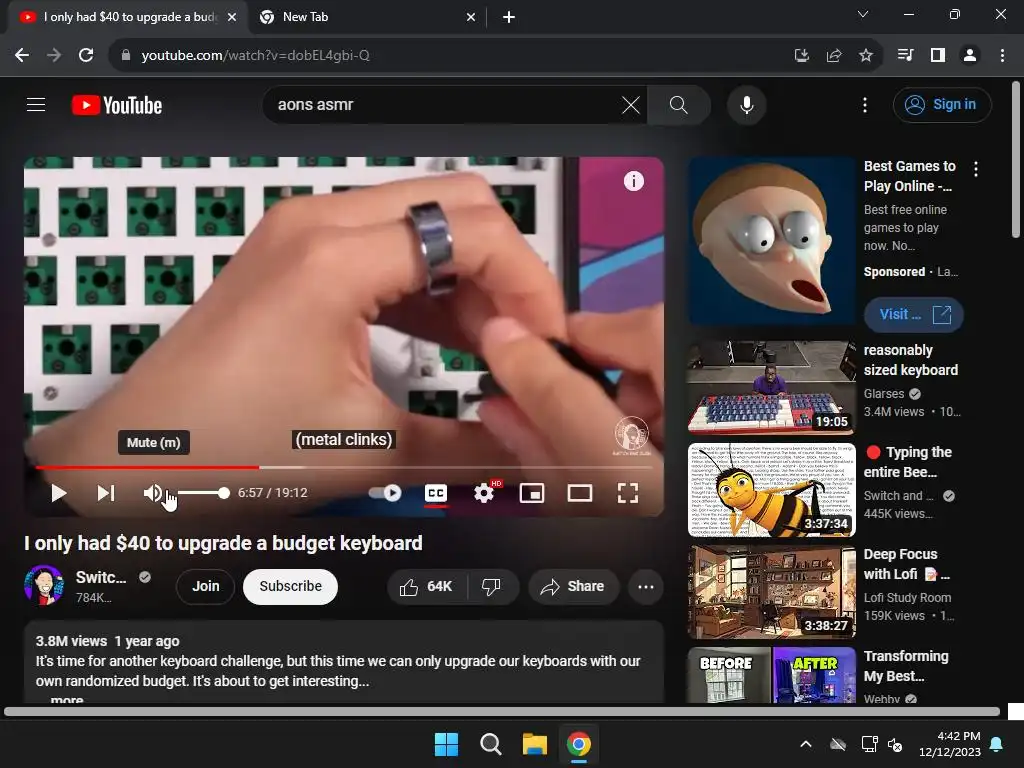Open Windows taskbar search
The height and width of the screenshot is (768, 1024).
pyautogui.click(x=490, y=744)
